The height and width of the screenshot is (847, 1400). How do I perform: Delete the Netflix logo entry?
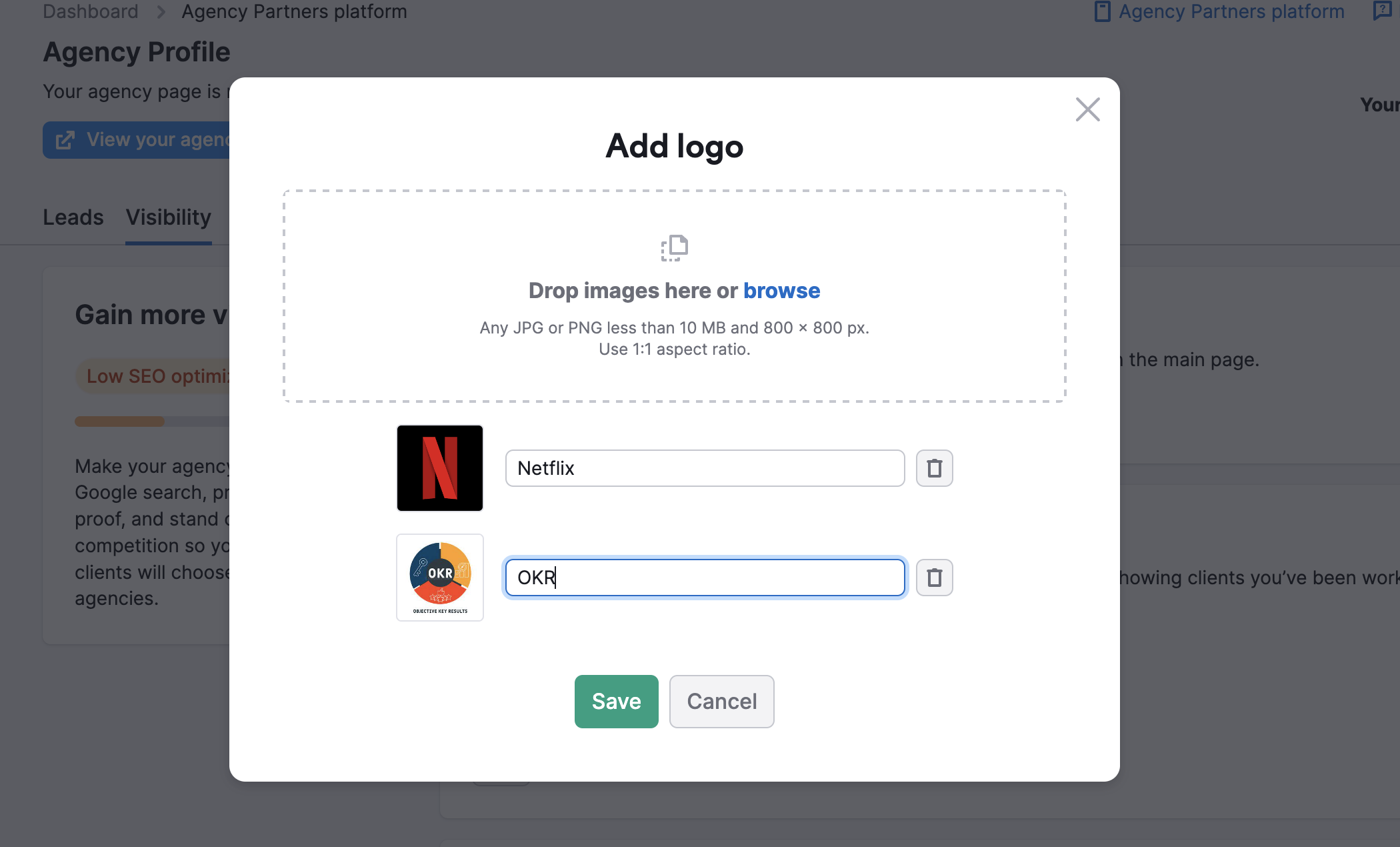pos(934,468)
